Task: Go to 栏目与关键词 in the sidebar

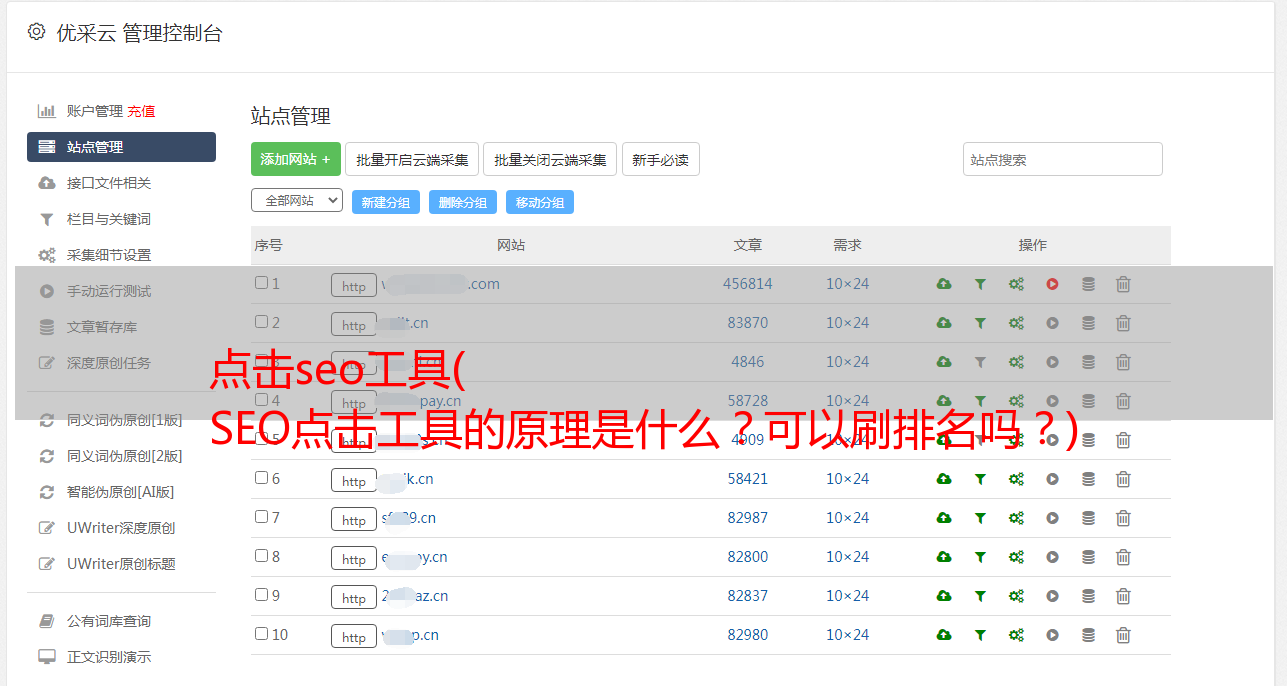Action: coord(108,219)
